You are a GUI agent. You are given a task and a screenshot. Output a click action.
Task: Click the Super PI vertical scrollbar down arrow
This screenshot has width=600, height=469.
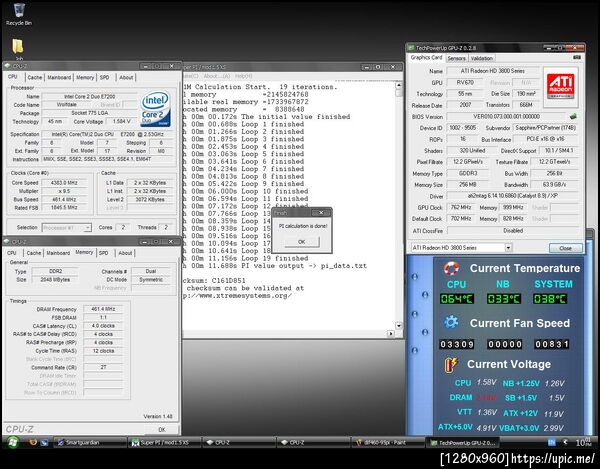point(399,326)
